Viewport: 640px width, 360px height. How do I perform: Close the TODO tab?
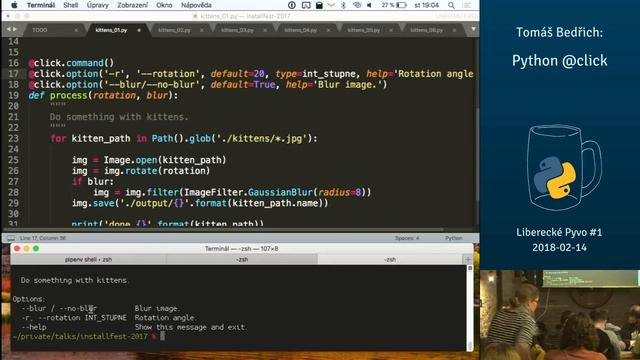coord(76,30)
